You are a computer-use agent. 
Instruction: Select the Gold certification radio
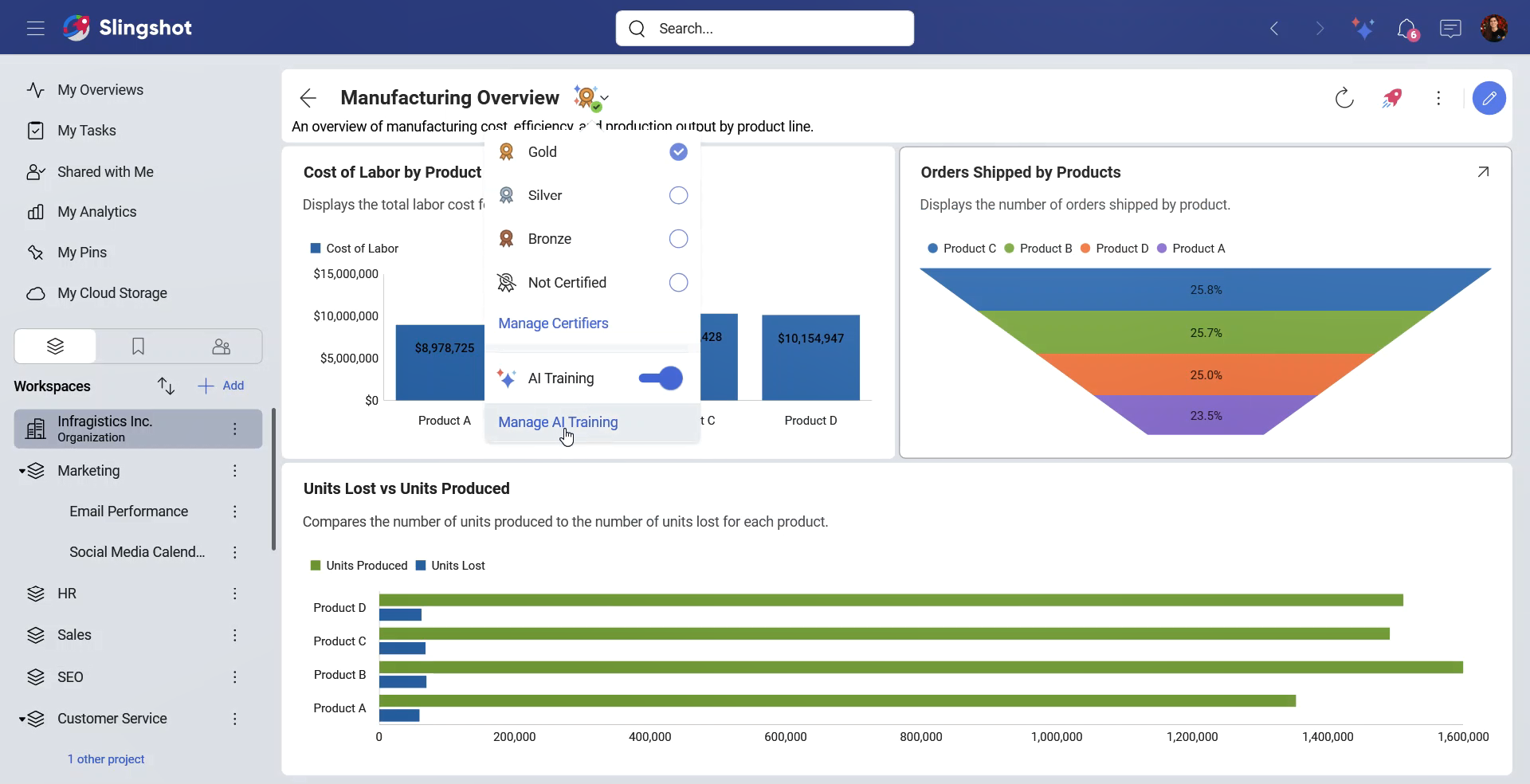pyautogui.click(x=678, y=151)
